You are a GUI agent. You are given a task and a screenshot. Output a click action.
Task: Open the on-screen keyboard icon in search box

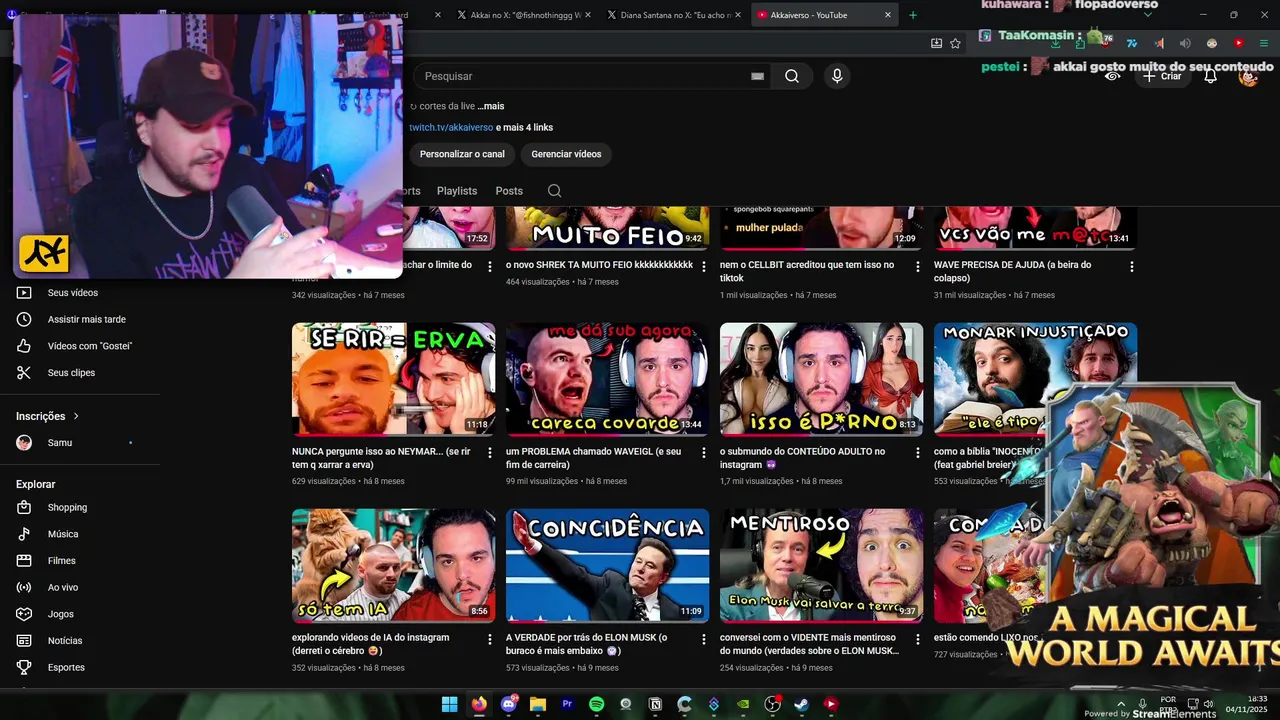(x=757, y=76)
